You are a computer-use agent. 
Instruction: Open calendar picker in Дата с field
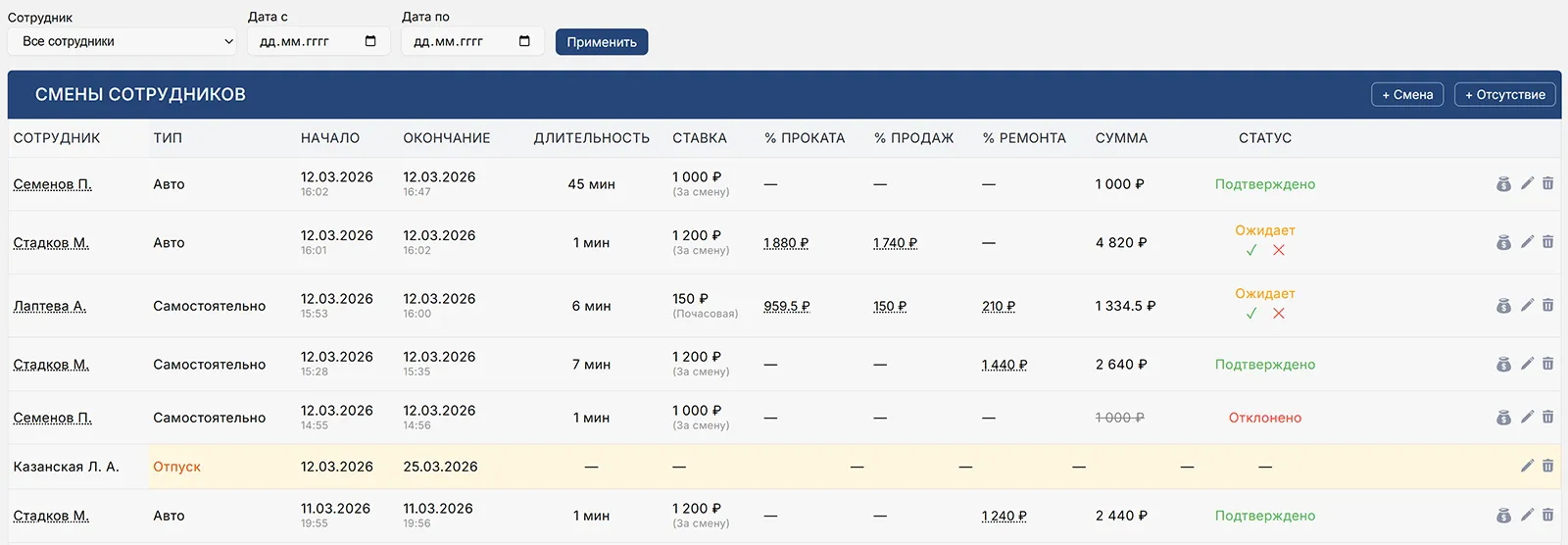[370, 41]
